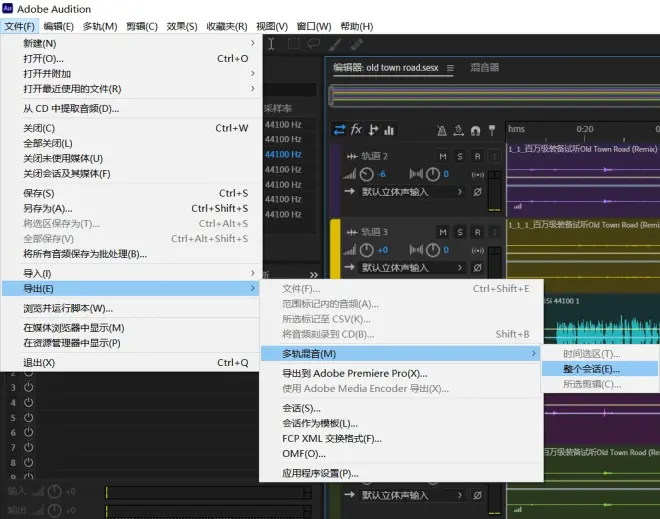The image size is (660, 519).
Task: Click the stereo pan icon on 轨道 3
Action: tap(416, 250)
